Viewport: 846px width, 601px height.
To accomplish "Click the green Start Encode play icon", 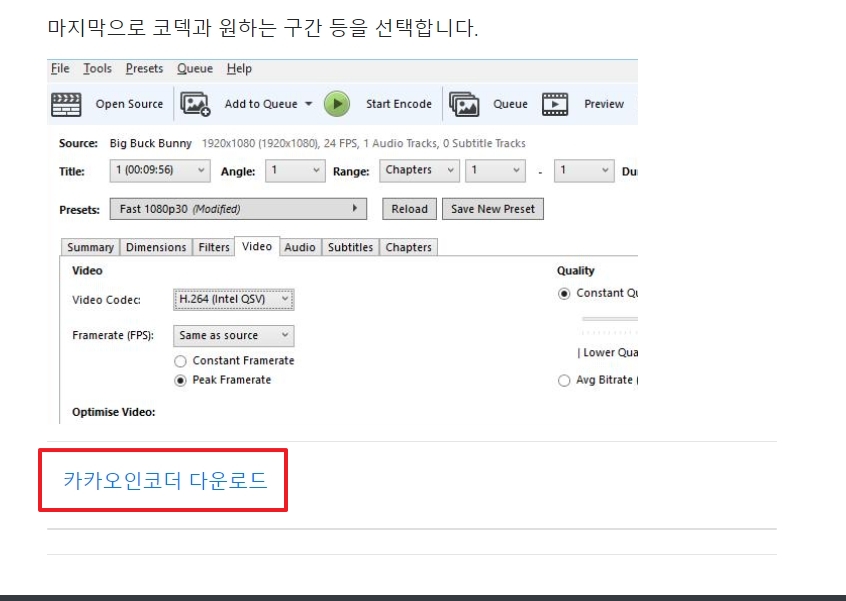I will 337,104.
